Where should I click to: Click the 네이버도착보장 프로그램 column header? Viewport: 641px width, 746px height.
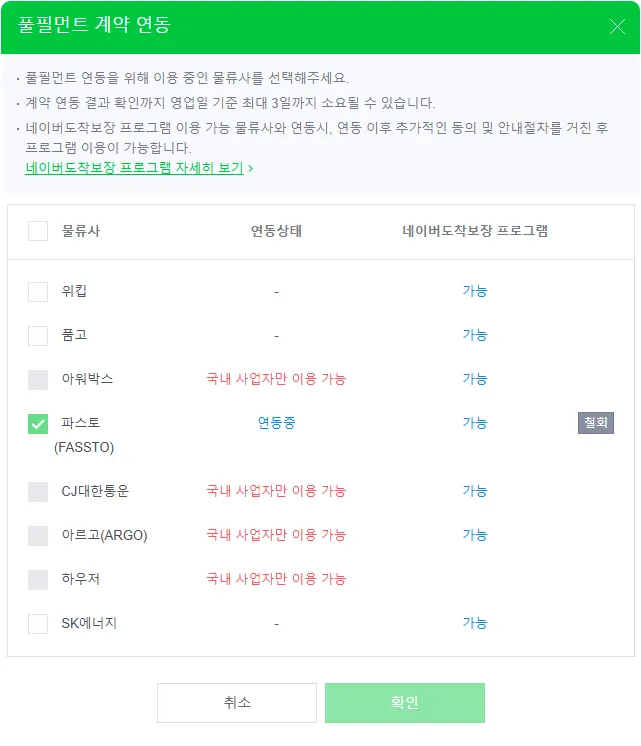(475, 231)
